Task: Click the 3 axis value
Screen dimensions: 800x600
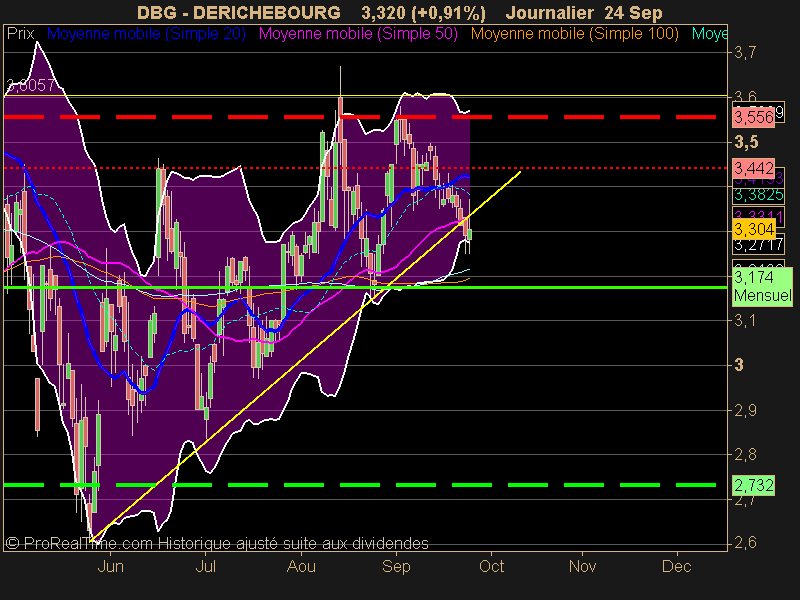Action: coord(738,365)
